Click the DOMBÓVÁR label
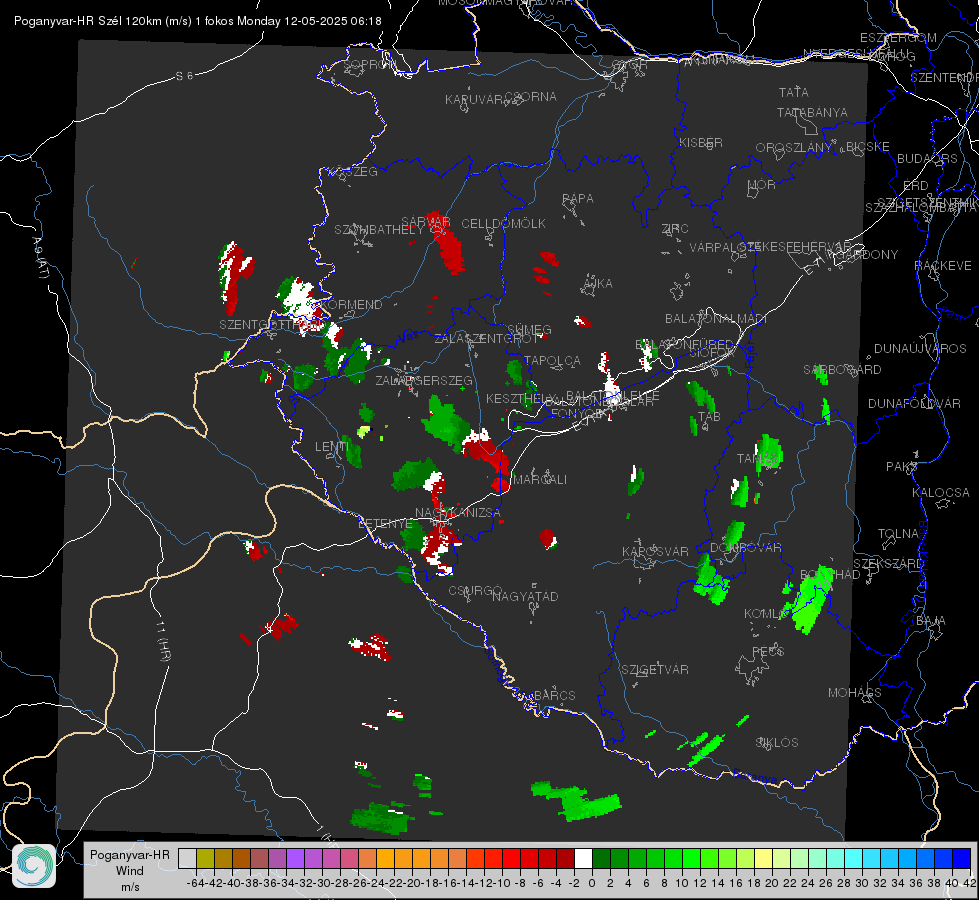This screenshot has width=979, height=900. tap(745, 548)
